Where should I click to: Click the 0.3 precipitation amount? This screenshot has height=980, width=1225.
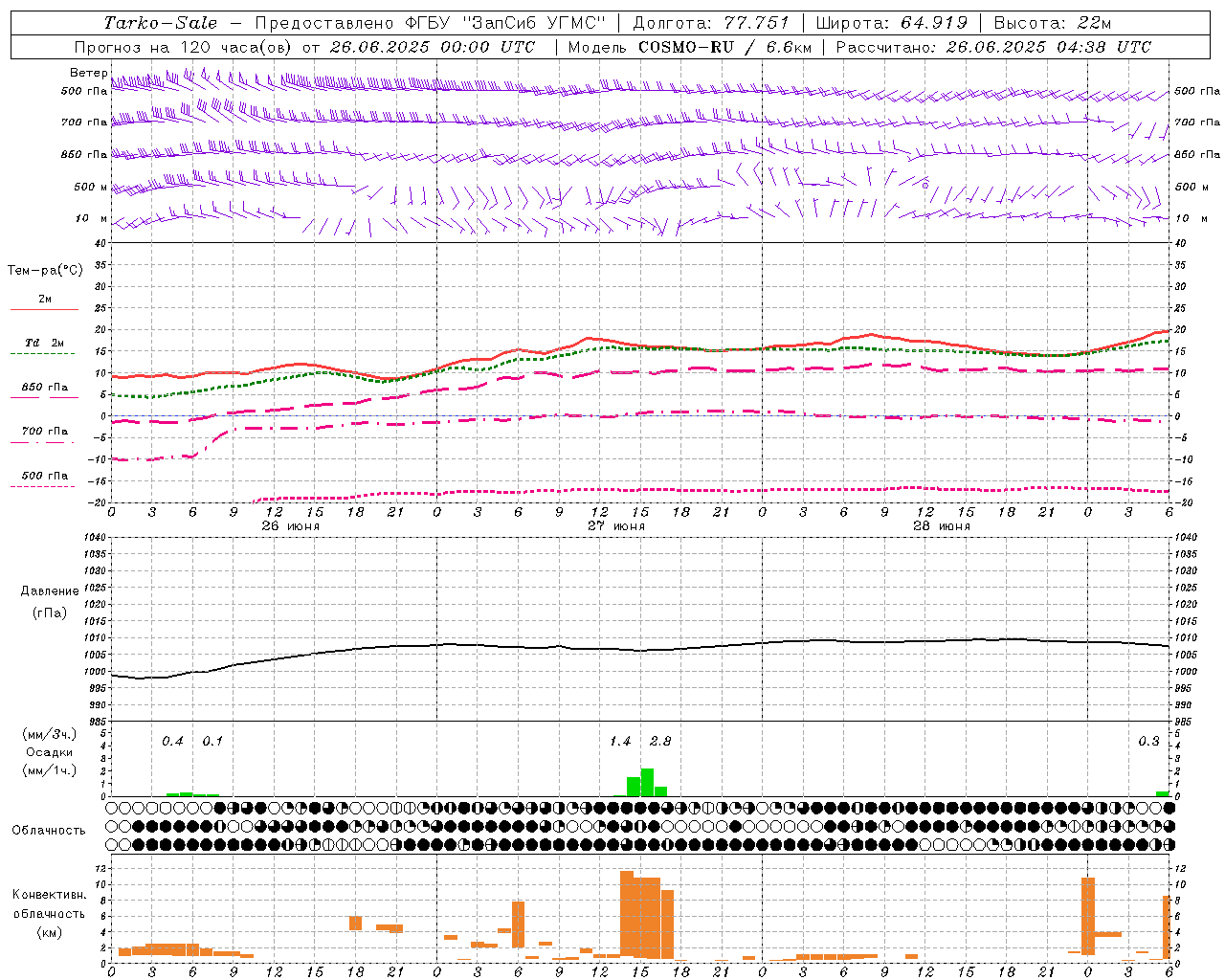(x=1148, y=741)
